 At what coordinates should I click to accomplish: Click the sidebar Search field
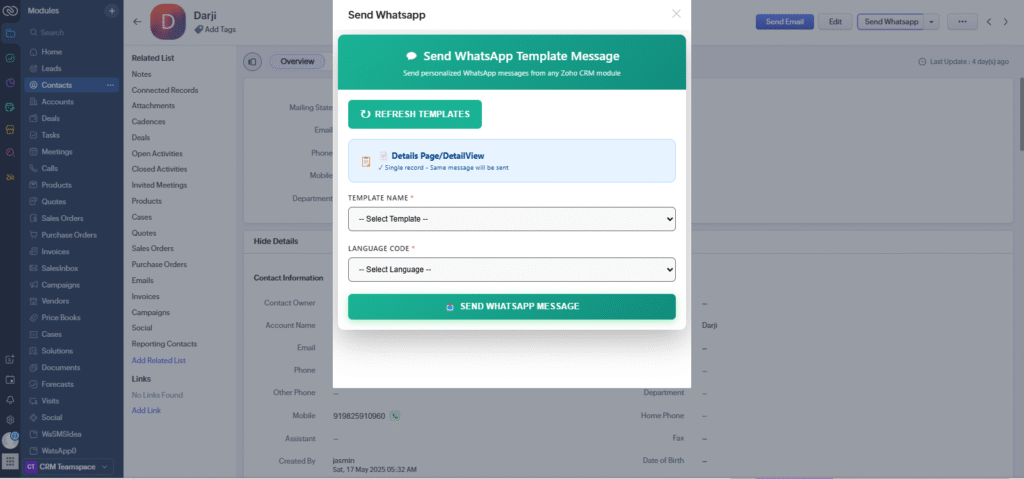point(66,33)
